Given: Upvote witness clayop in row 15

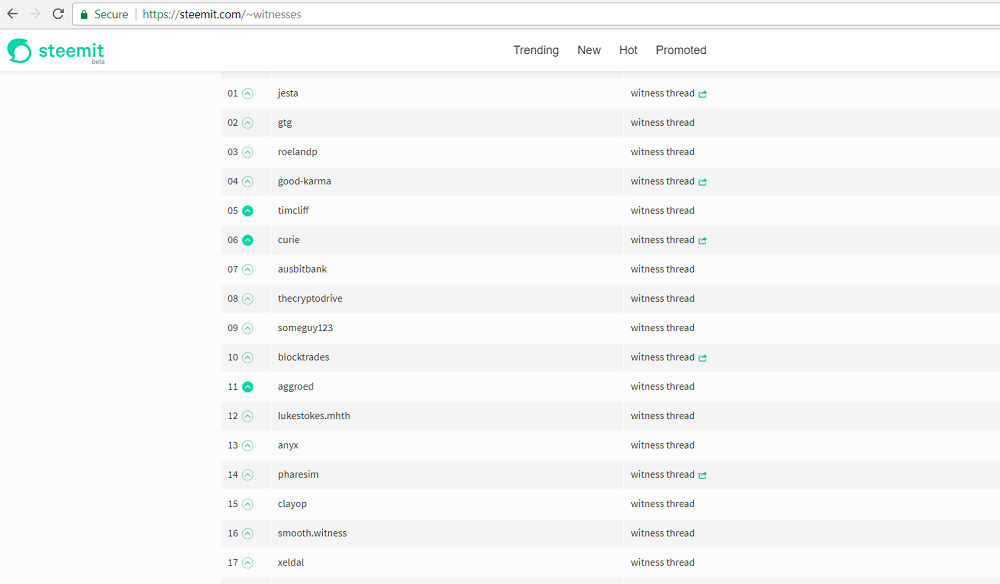Looking at the screenshot, I should tap(248, 504).
